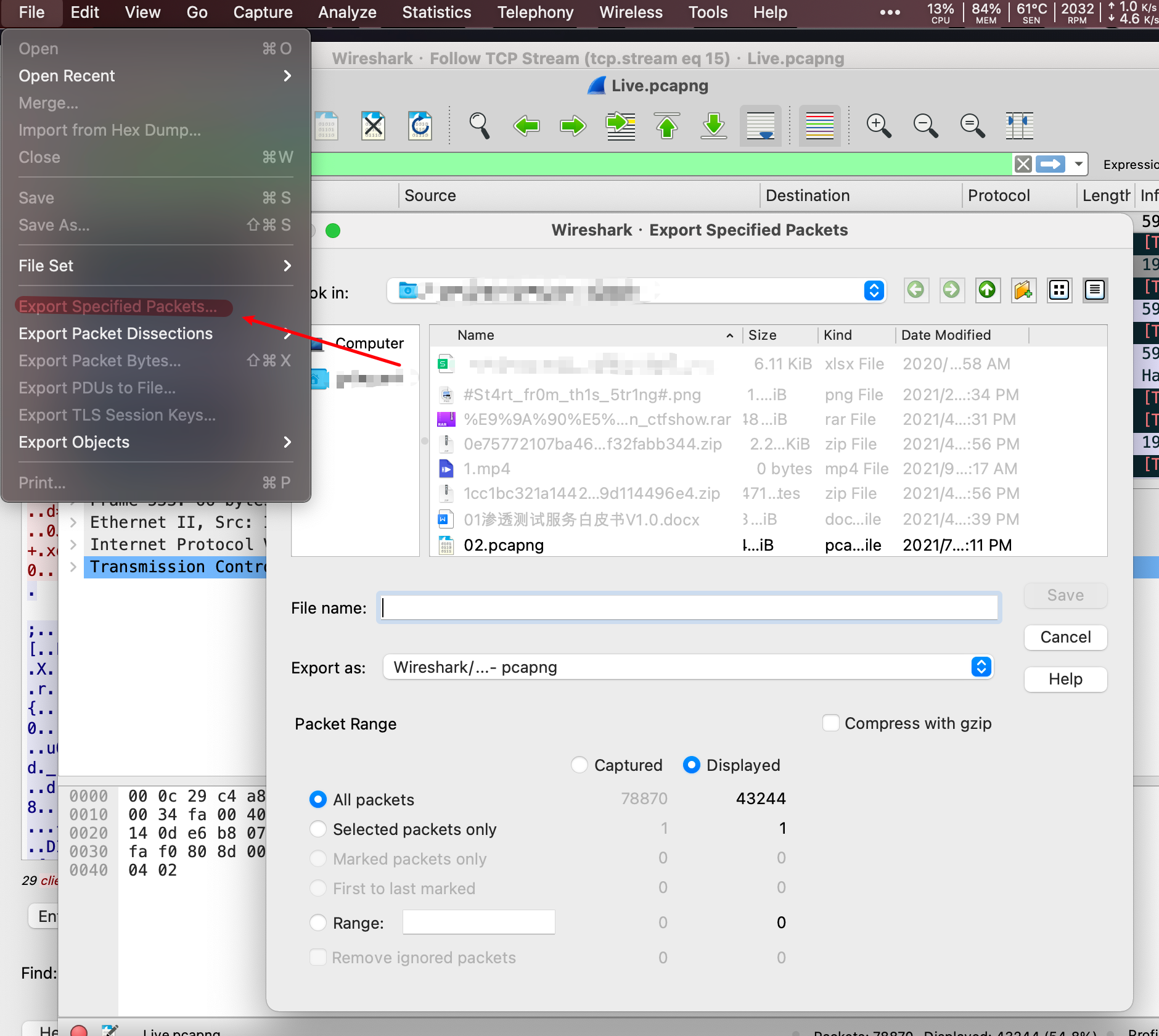The image size is (1159, 1036).
Task: Open the menu bar overflow dots
Action: (x=890, y=12)
